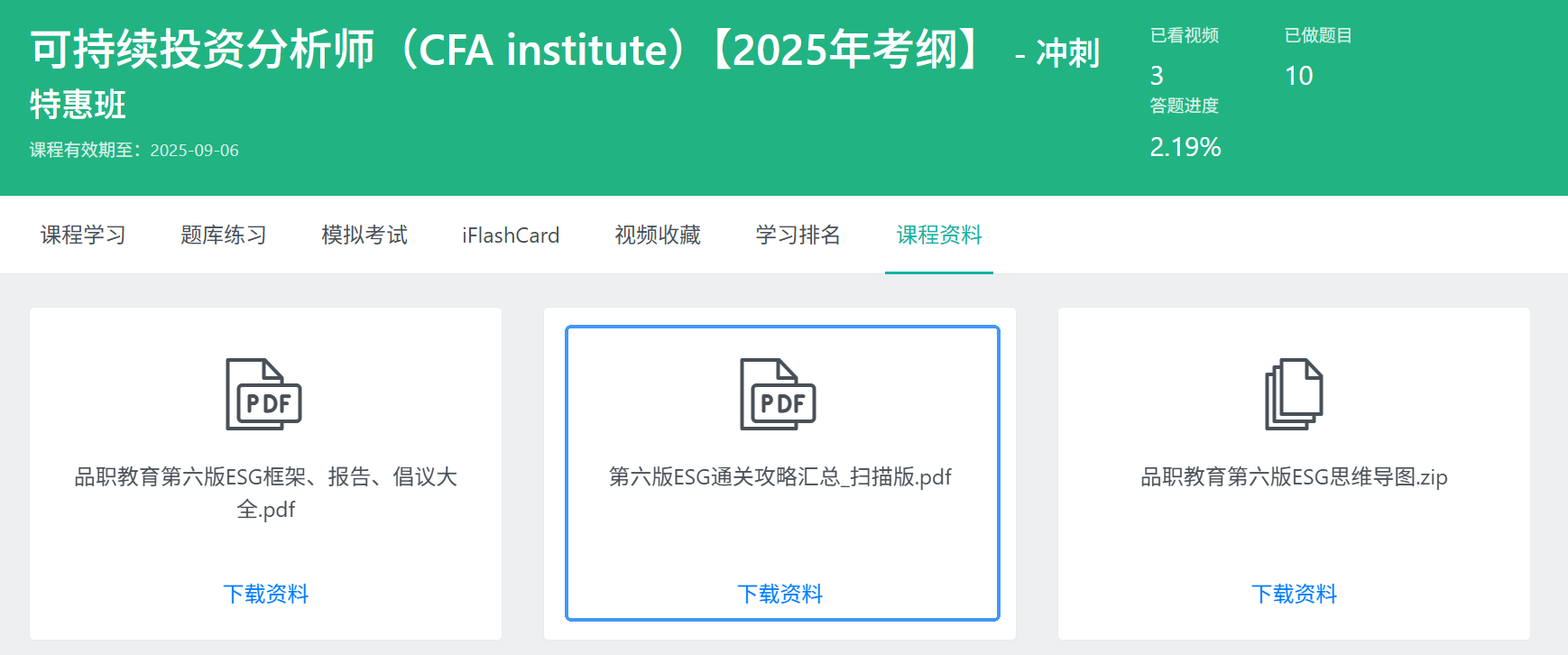View the 学习排名 tab

click(x=798, y=235)
